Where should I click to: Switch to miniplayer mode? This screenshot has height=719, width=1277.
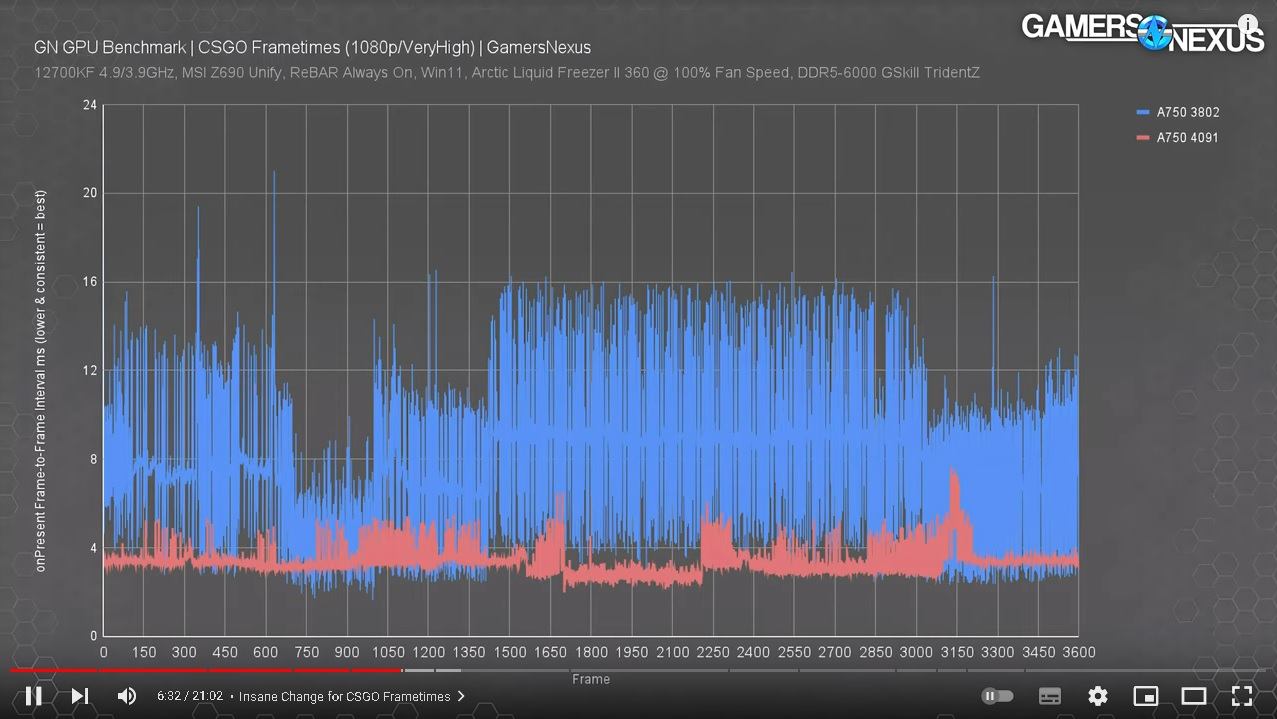point(1146,696)
